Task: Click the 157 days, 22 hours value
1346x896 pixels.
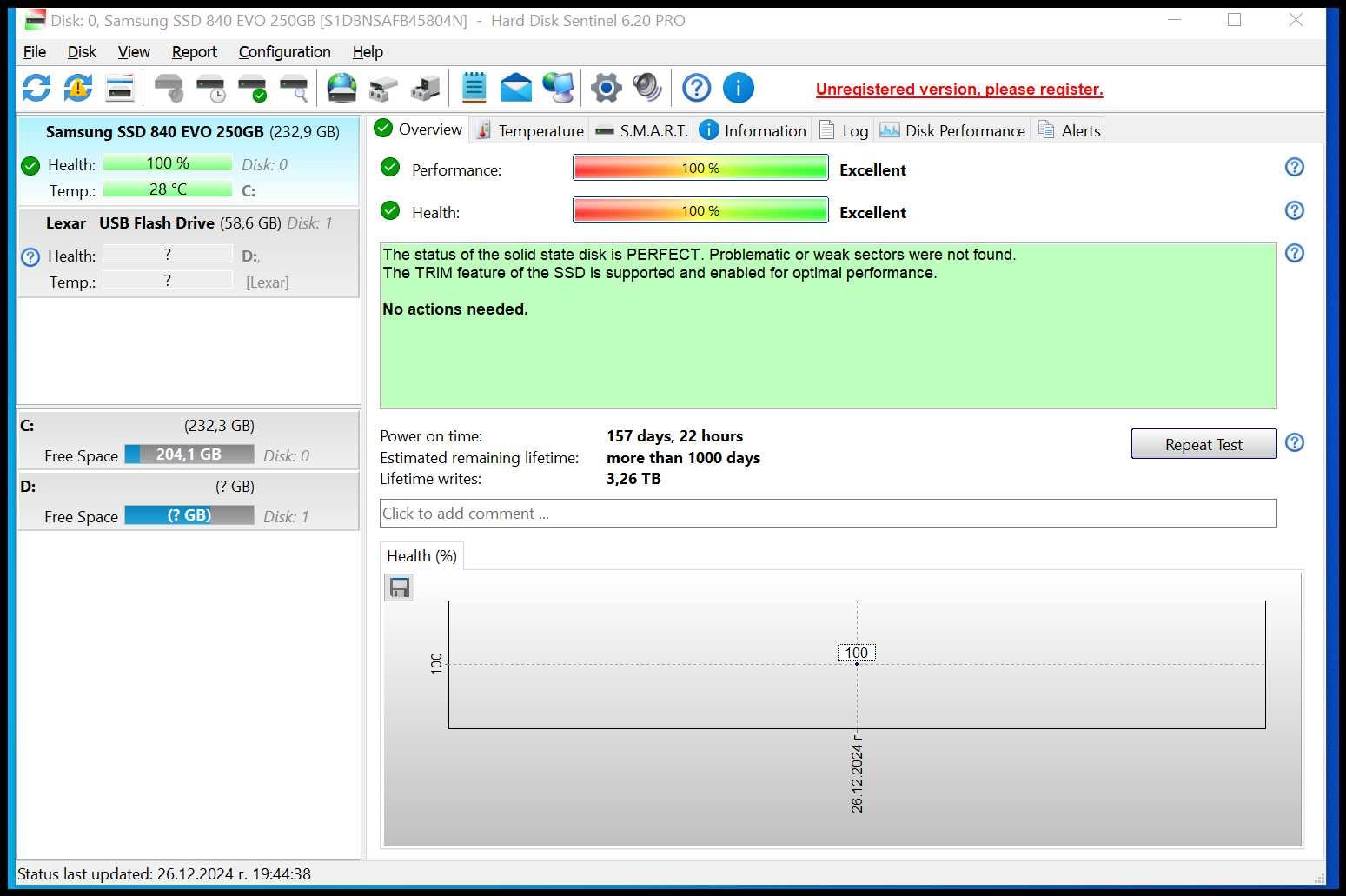Action: pos(674,436)
